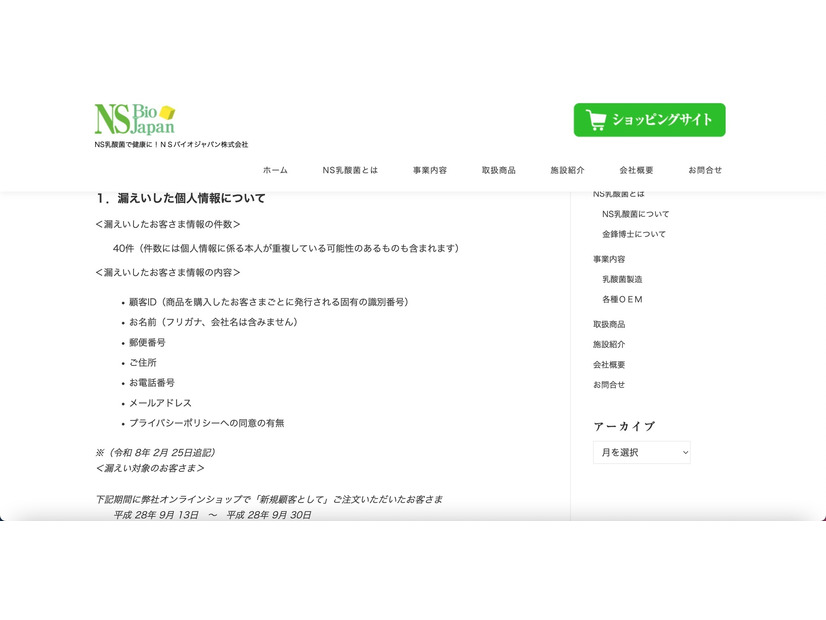Open 取扱商品 from the sidebar
Image resolution: width=826 pixels, height=620 pixels.
coord(610,323)
